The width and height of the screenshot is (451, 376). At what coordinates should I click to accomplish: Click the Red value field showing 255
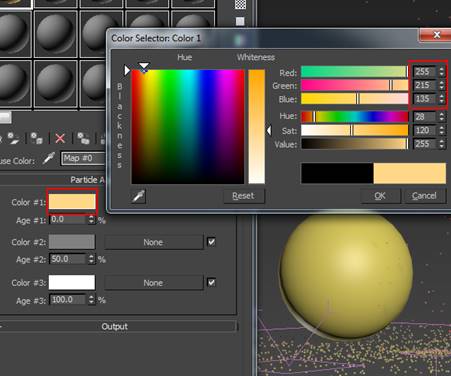[425, 72]
